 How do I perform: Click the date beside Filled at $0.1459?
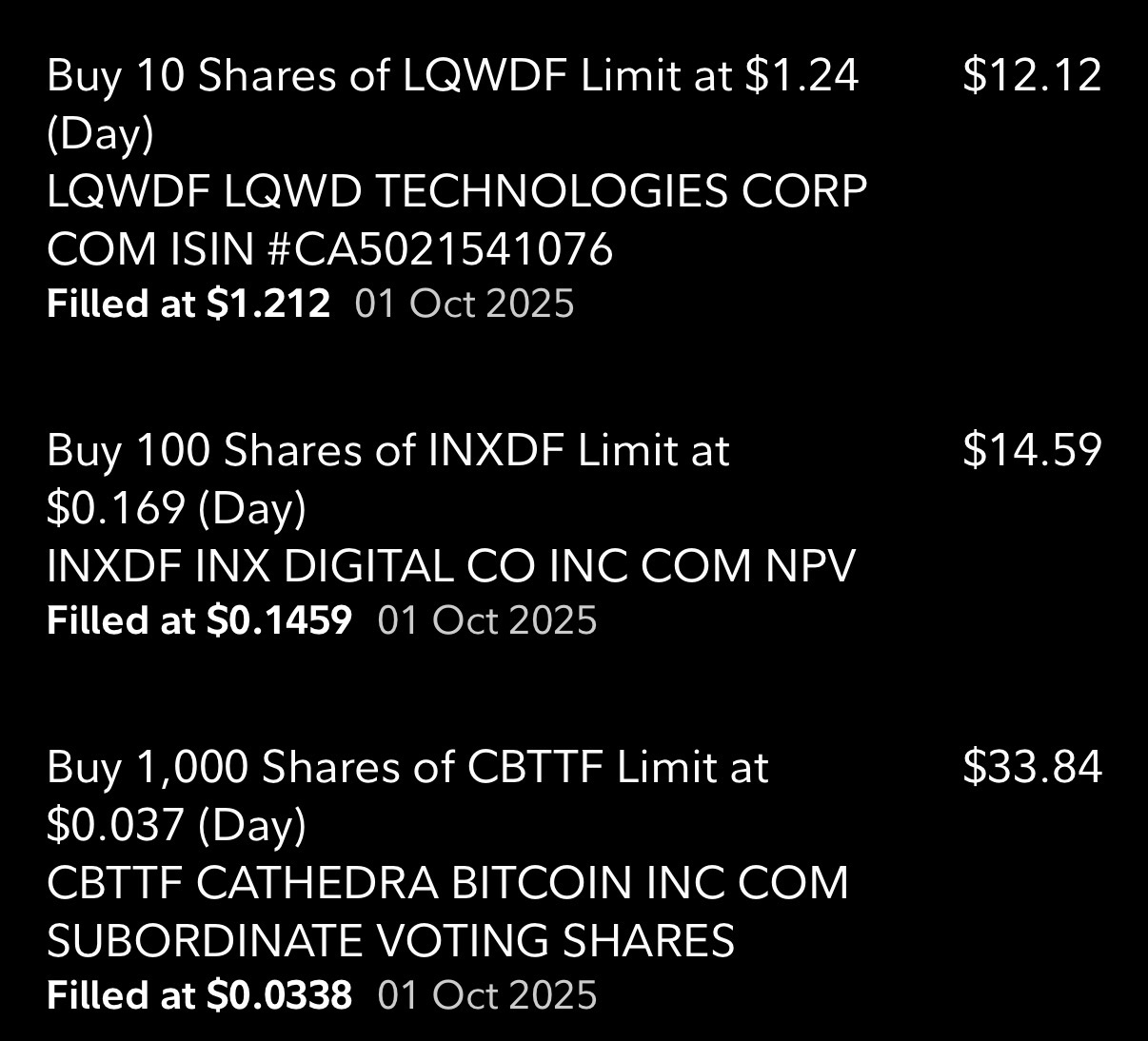point(487,620)
